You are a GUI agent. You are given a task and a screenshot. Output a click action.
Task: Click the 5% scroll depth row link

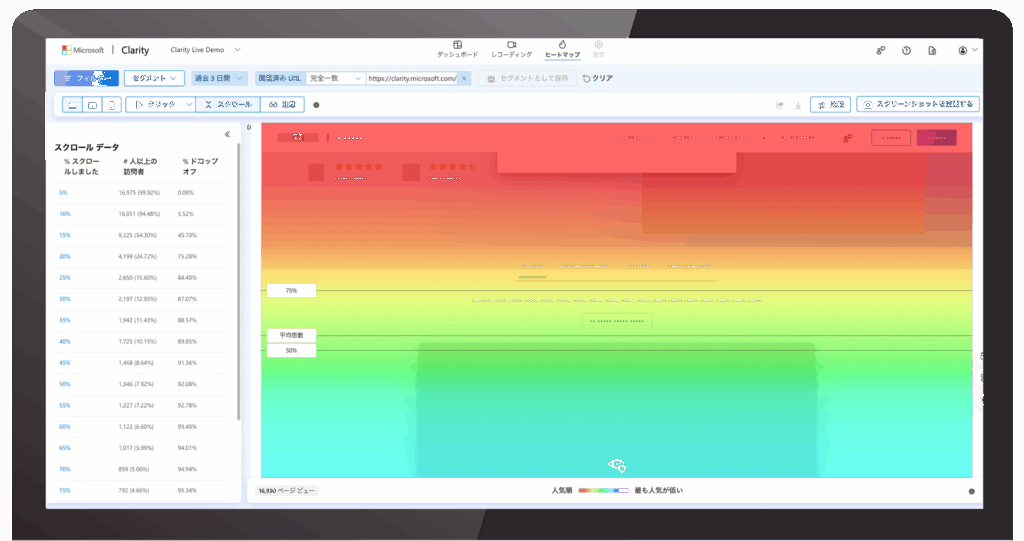click(63, 193)
